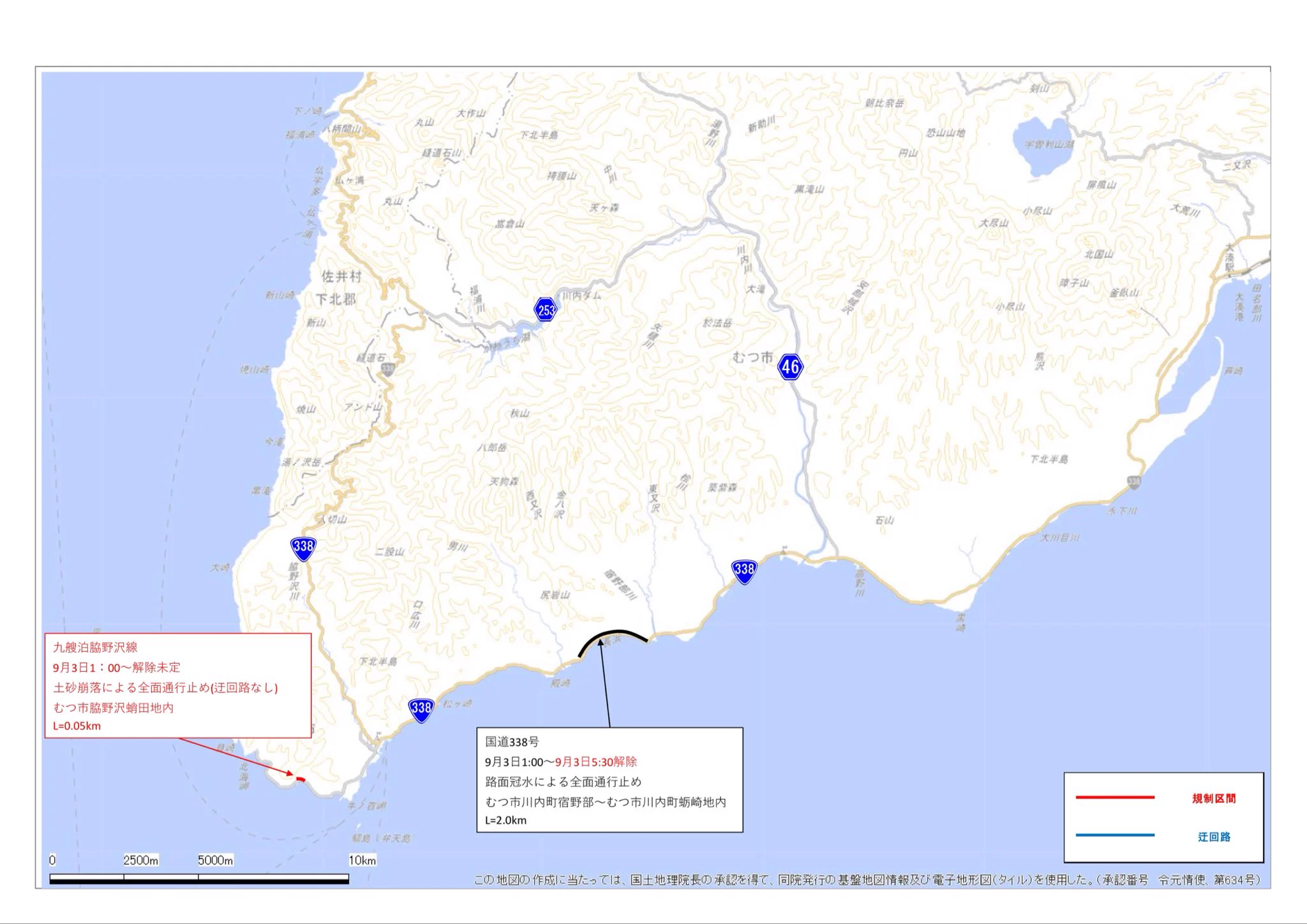This screenshot has width=1307, height=924.
Task: Click the red line sample beside 規制区間
Action: 1115,798
